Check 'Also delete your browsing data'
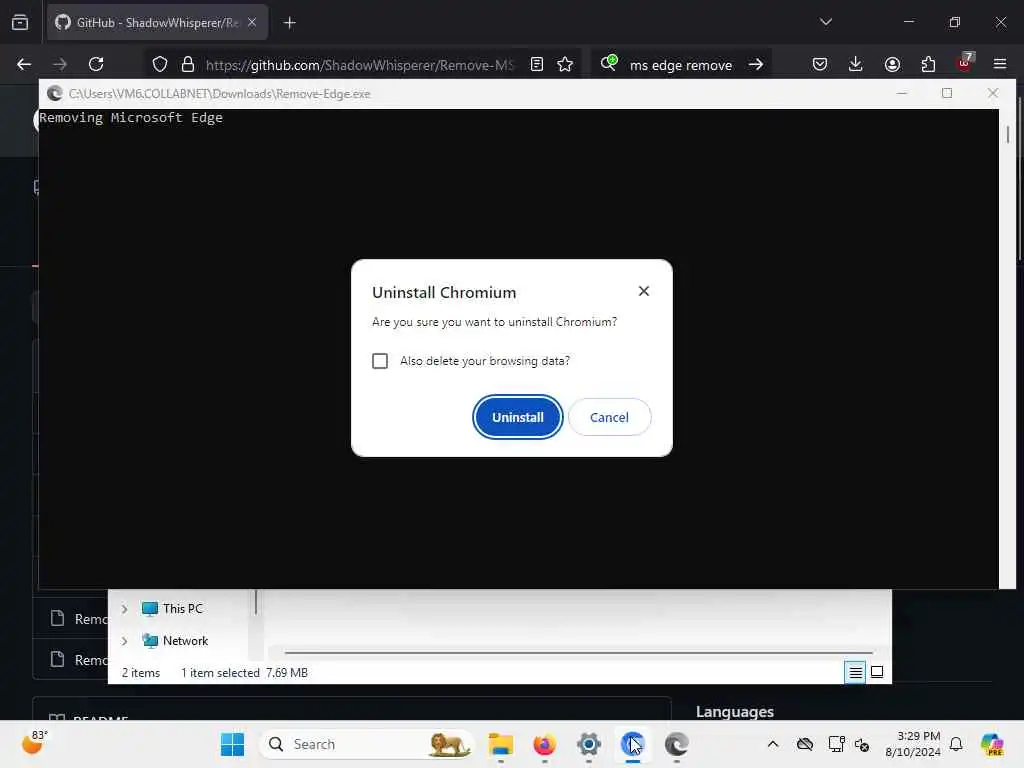This screenshot has width=1024, height=768. [x=379, y=361]
